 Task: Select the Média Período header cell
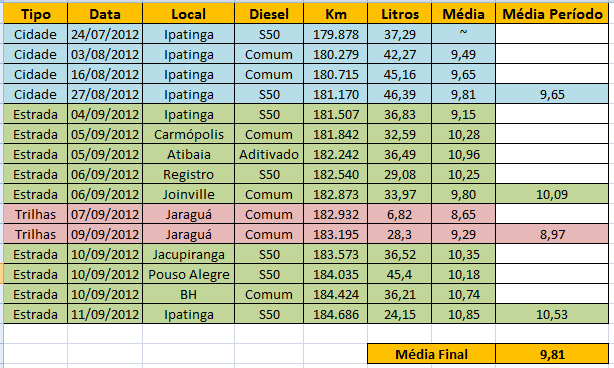pos(552,14)
